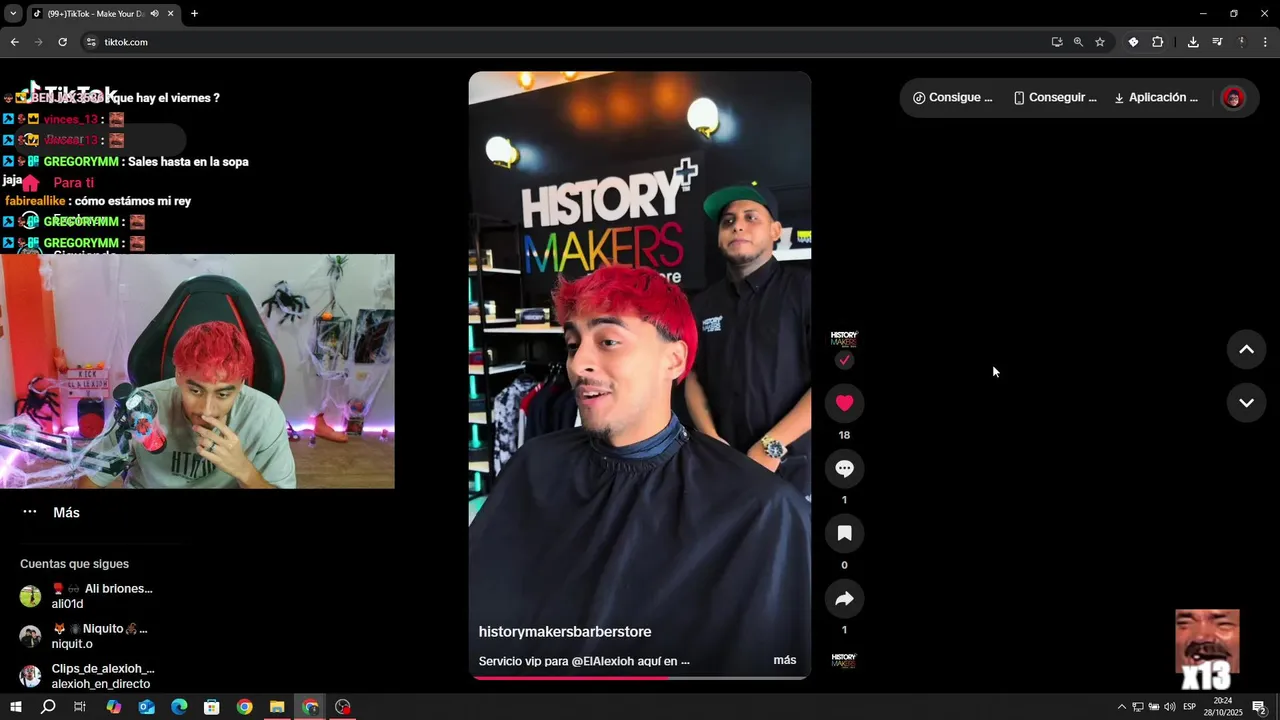
Task: Like the video with the heart icon
Action: 844,403
